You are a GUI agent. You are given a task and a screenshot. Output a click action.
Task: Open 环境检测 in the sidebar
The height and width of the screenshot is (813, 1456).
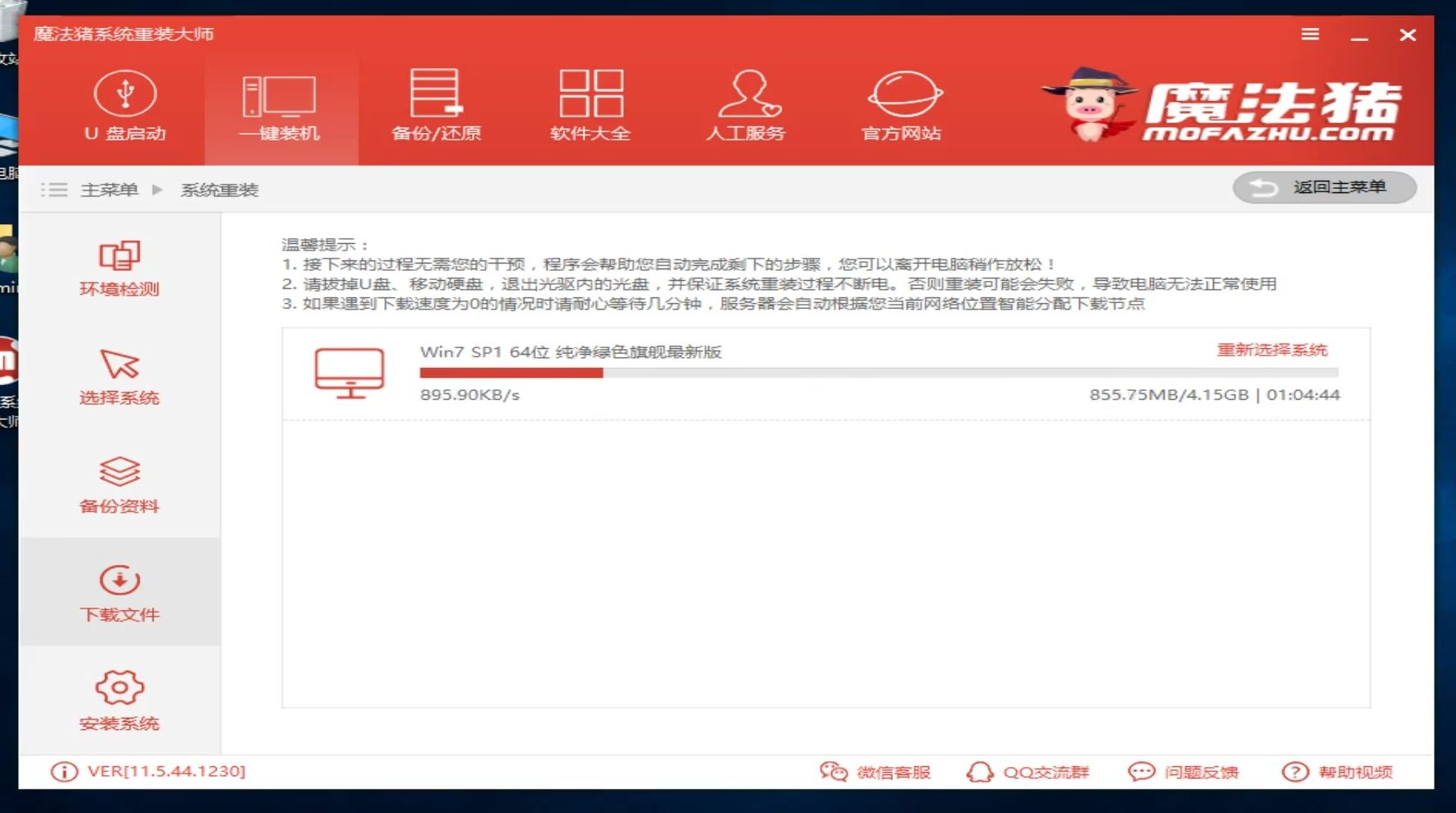pyautogui.click(x=120, y=267)
